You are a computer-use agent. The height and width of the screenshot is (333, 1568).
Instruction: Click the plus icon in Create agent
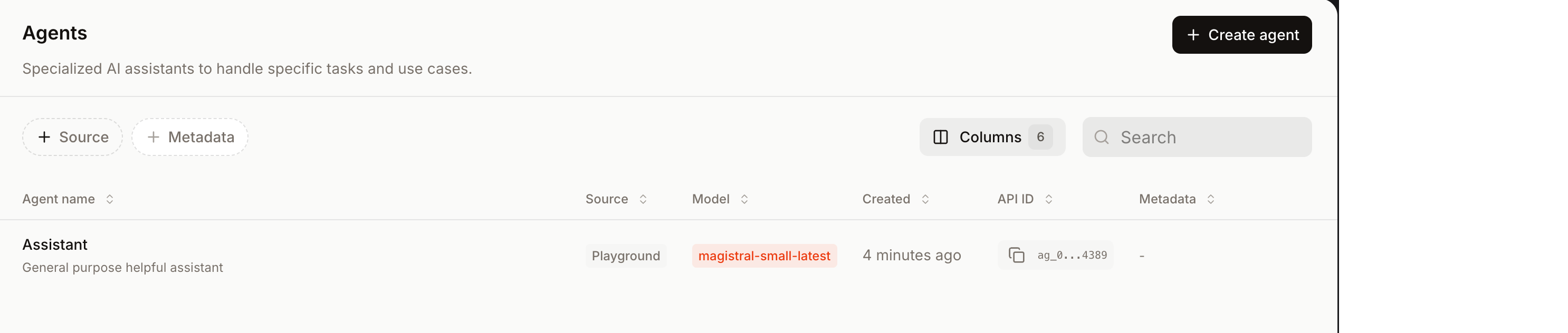pos(1193,35)
